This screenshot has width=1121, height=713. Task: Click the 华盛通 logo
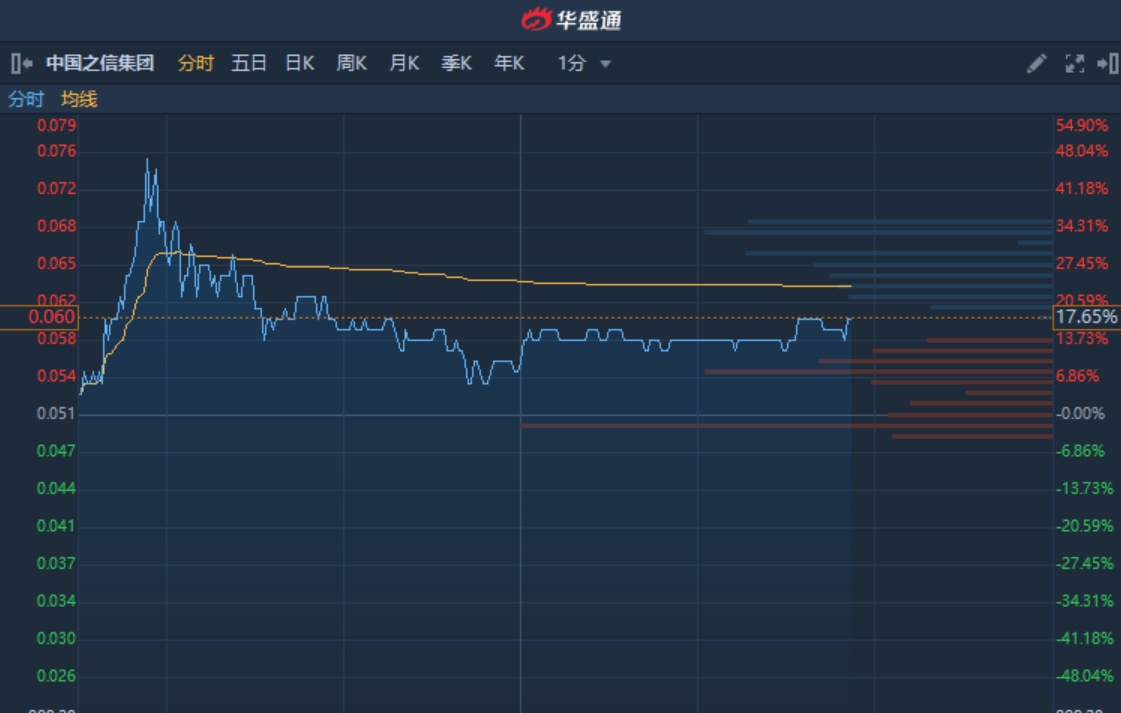pyautogui.click(x=571, y=19)
